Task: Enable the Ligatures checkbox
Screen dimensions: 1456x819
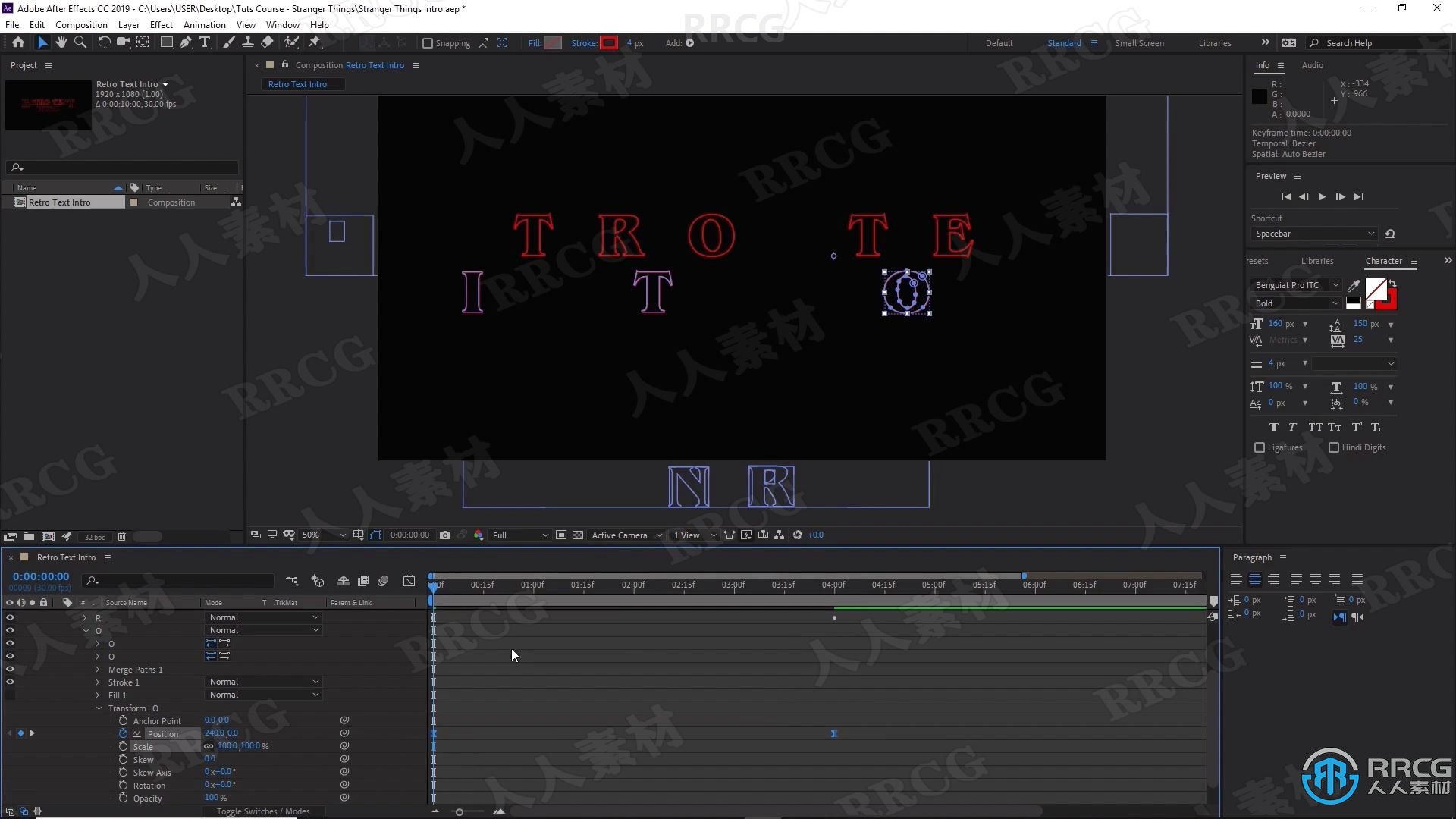Action: [1260, 447]
